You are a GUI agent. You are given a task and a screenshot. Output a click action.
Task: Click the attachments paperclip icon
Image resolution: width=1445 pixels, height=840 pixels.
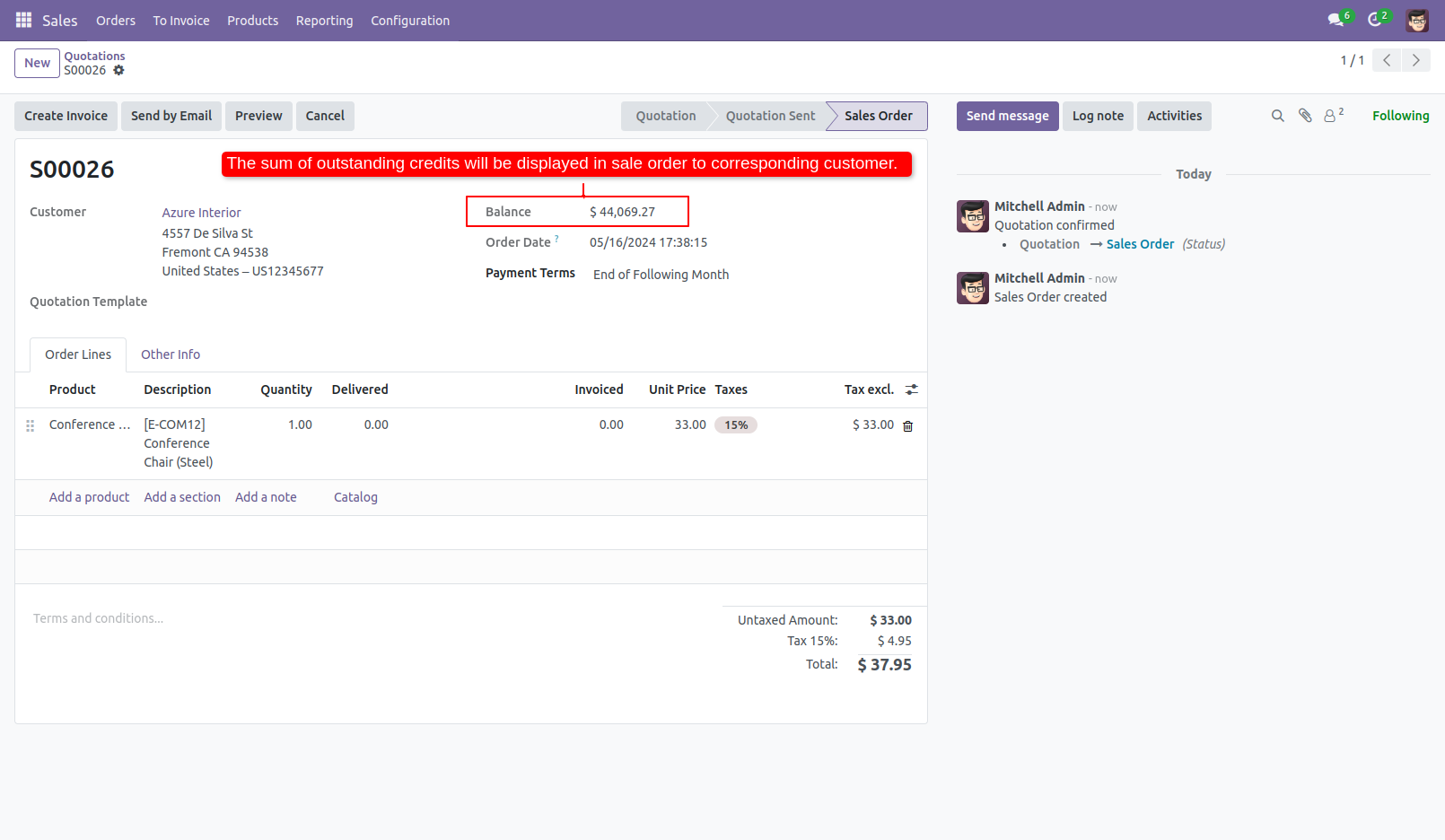point(1304,116)
